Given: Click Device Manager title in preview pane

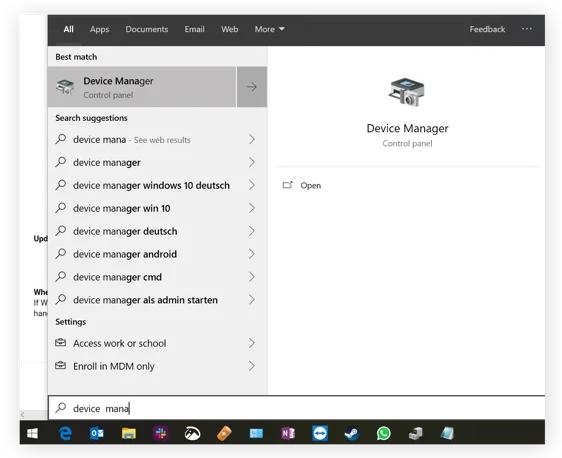Looking at the screenshot, I should [x=407, y=128].
